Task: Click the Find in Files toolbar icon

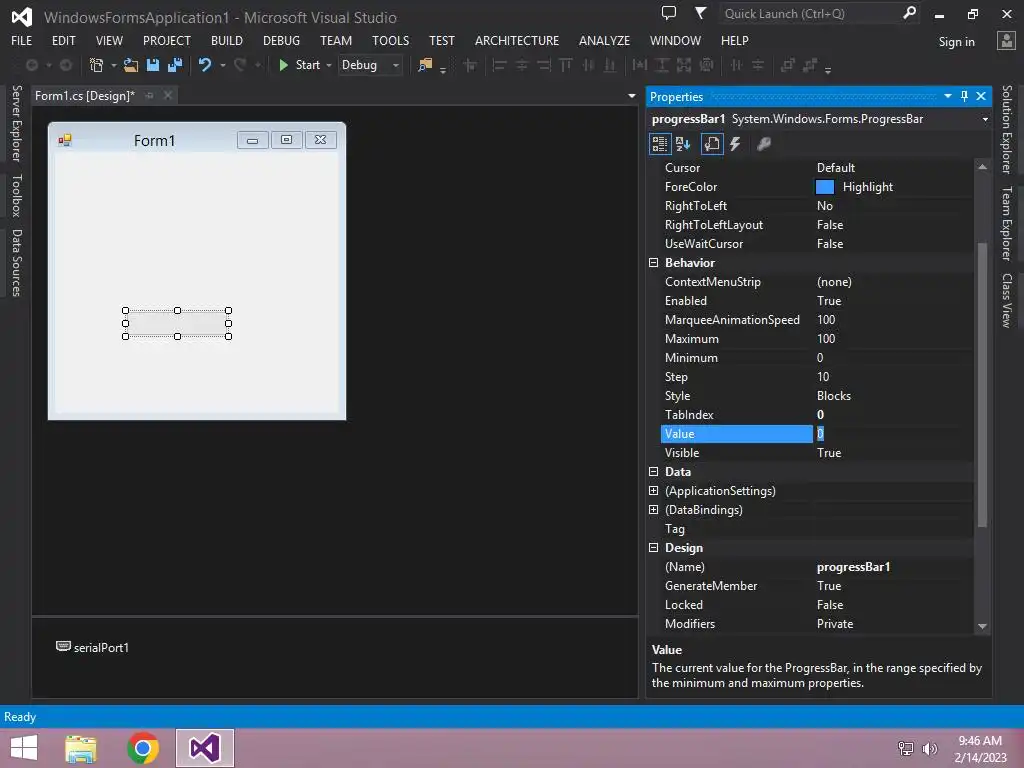Action: click(x=425, y=65)
